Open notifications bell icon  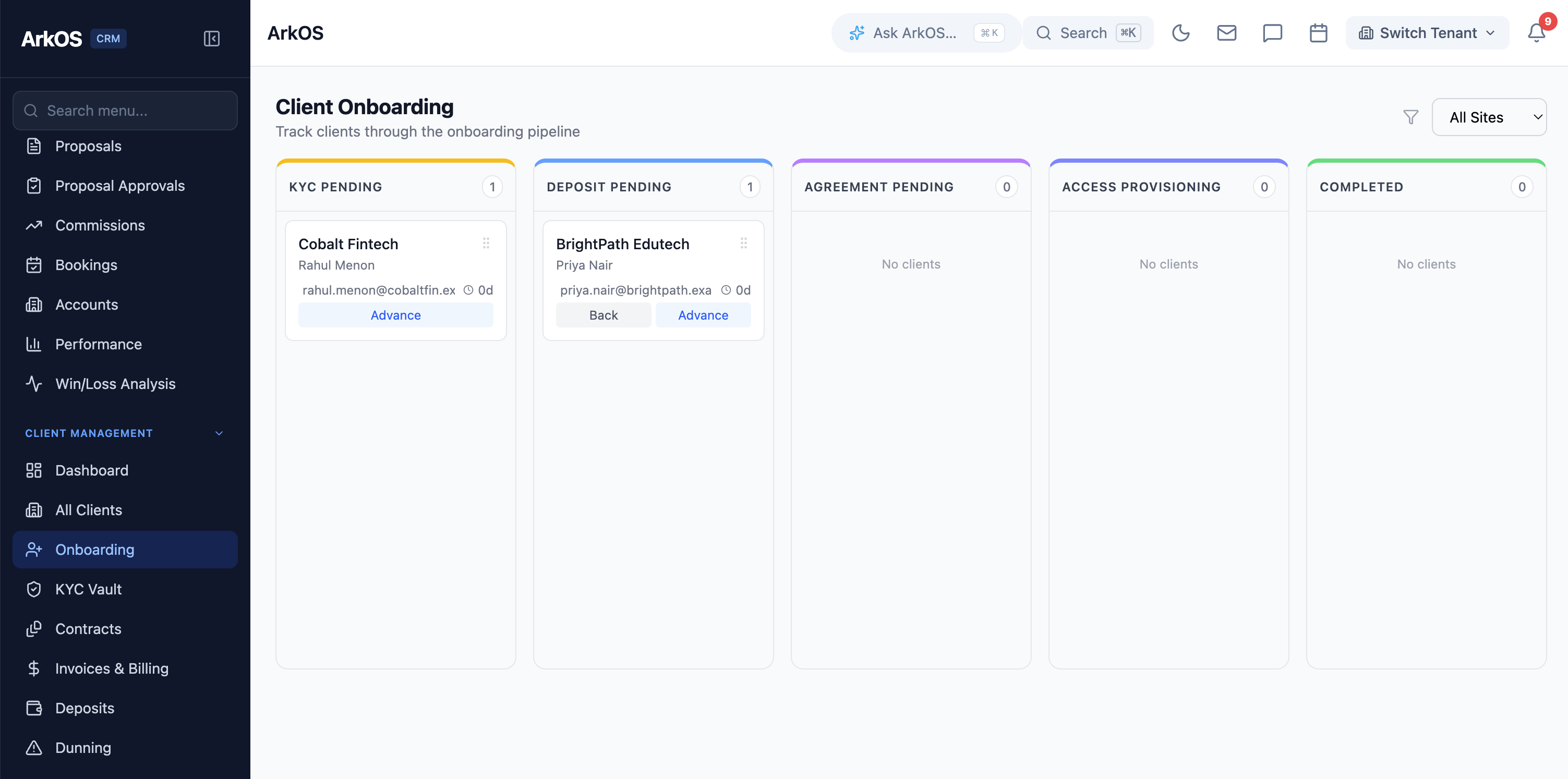click(x=1536, y=33)
